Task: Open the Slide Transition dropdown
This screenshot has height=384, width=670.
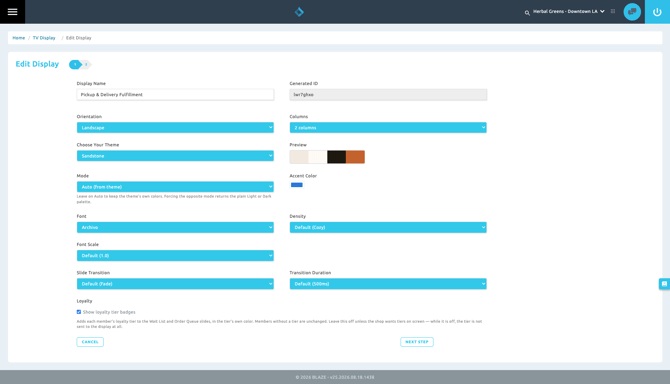Action: click(175, 284)
